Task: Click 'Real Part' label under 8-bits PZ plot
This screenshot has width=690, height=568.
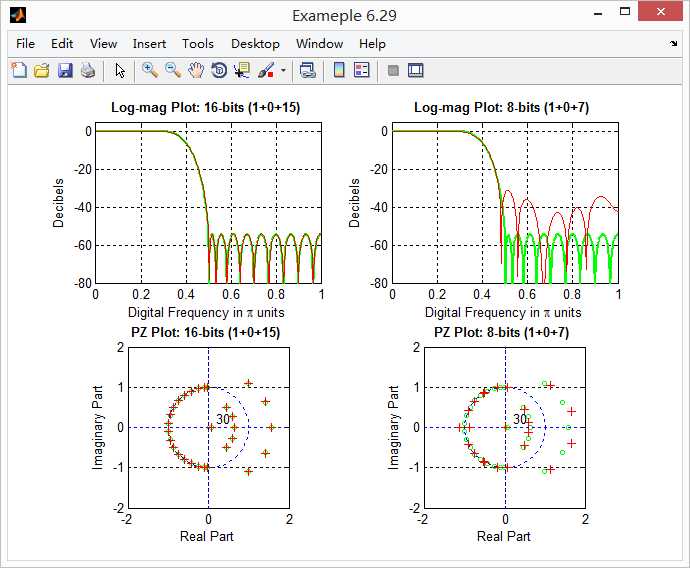Action: (504, 536)
